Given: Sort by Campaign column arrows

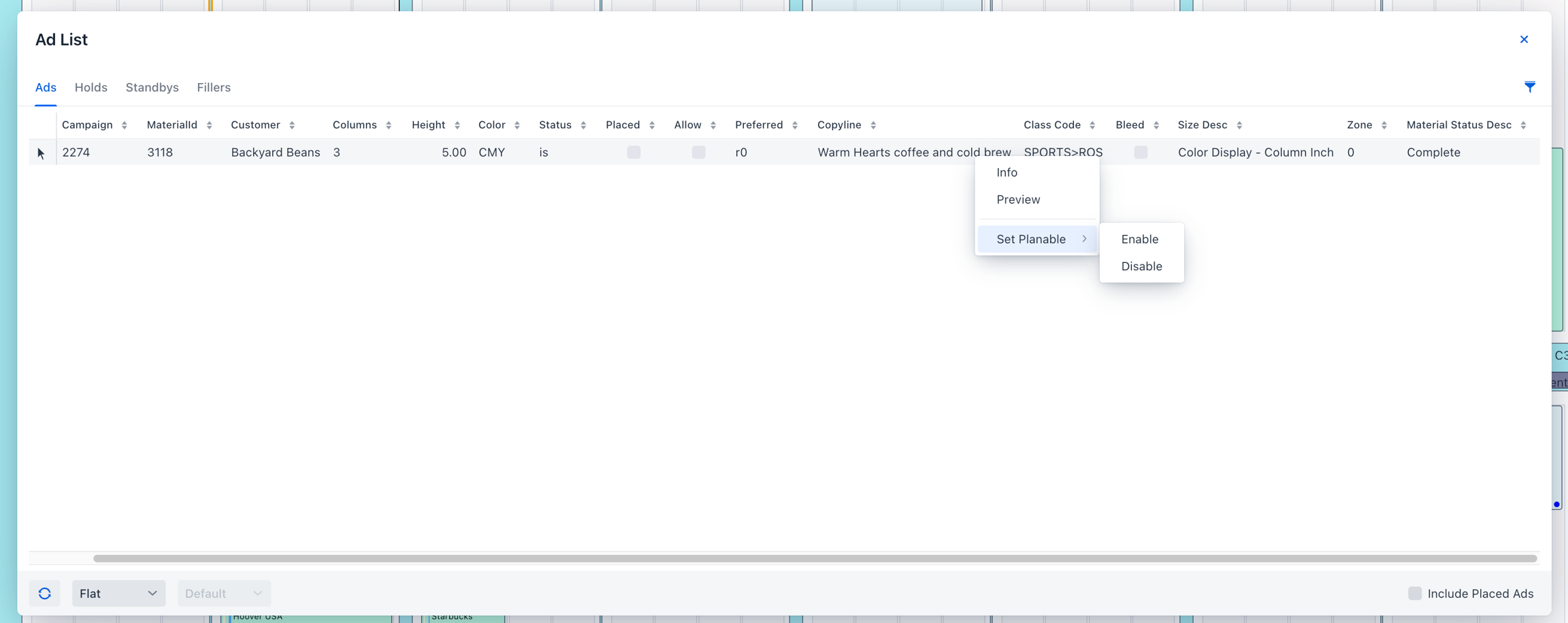Looking at the screenshot, I should tap(125, 125).
